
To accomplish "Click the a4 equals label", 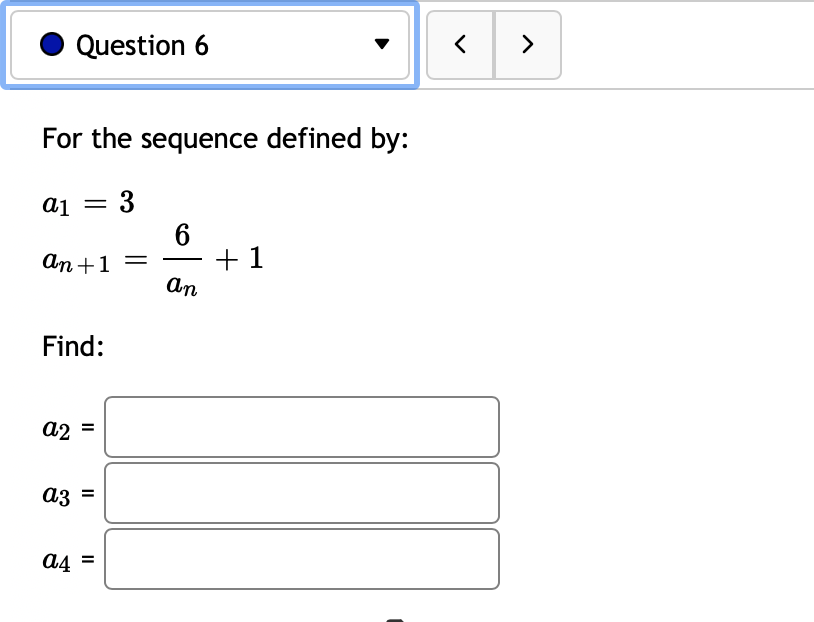I will tap(67, 560).
